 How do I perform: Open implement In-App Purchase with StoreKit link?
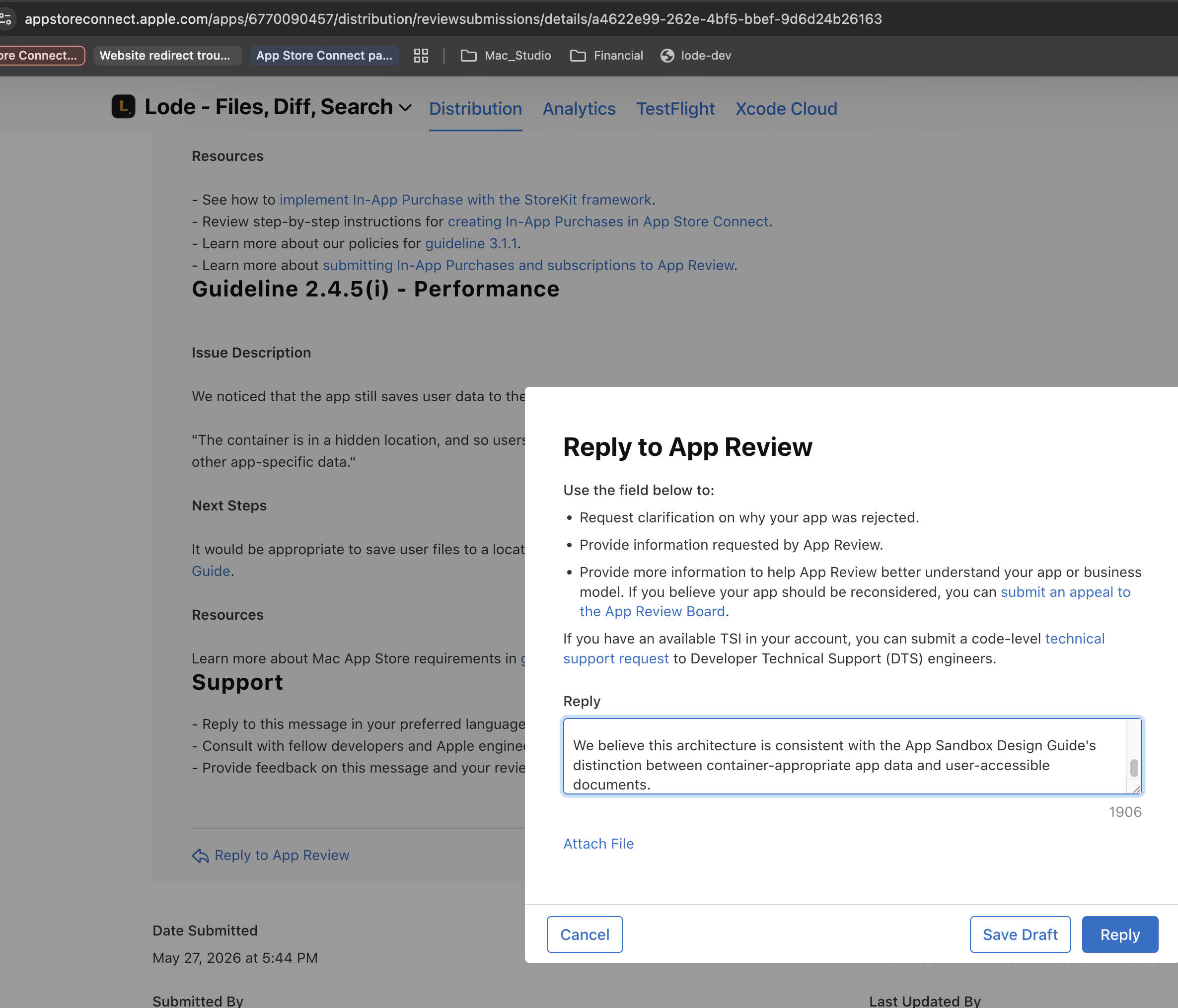pos(465,200)
